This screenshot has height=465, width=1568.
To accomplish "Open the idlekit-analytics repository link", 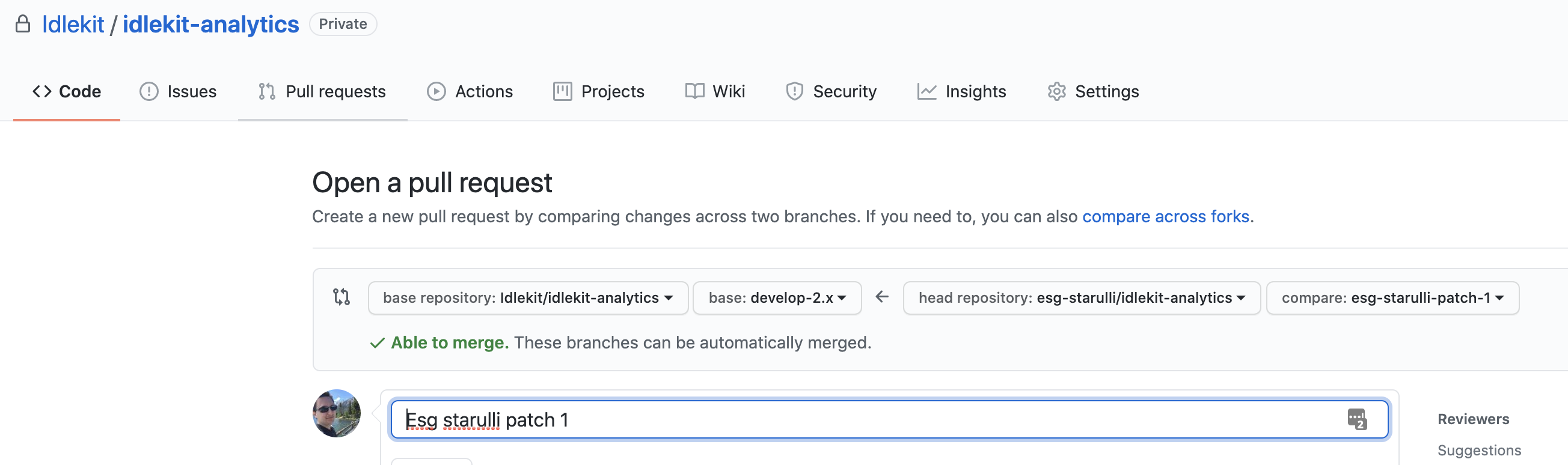I will pyautogui.click(x=210, y=24).
